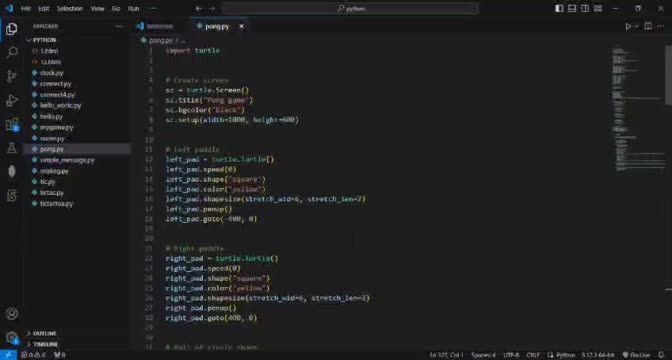Switch to the Welcome tab
This screenshot has width=672, height=360.
159,27
